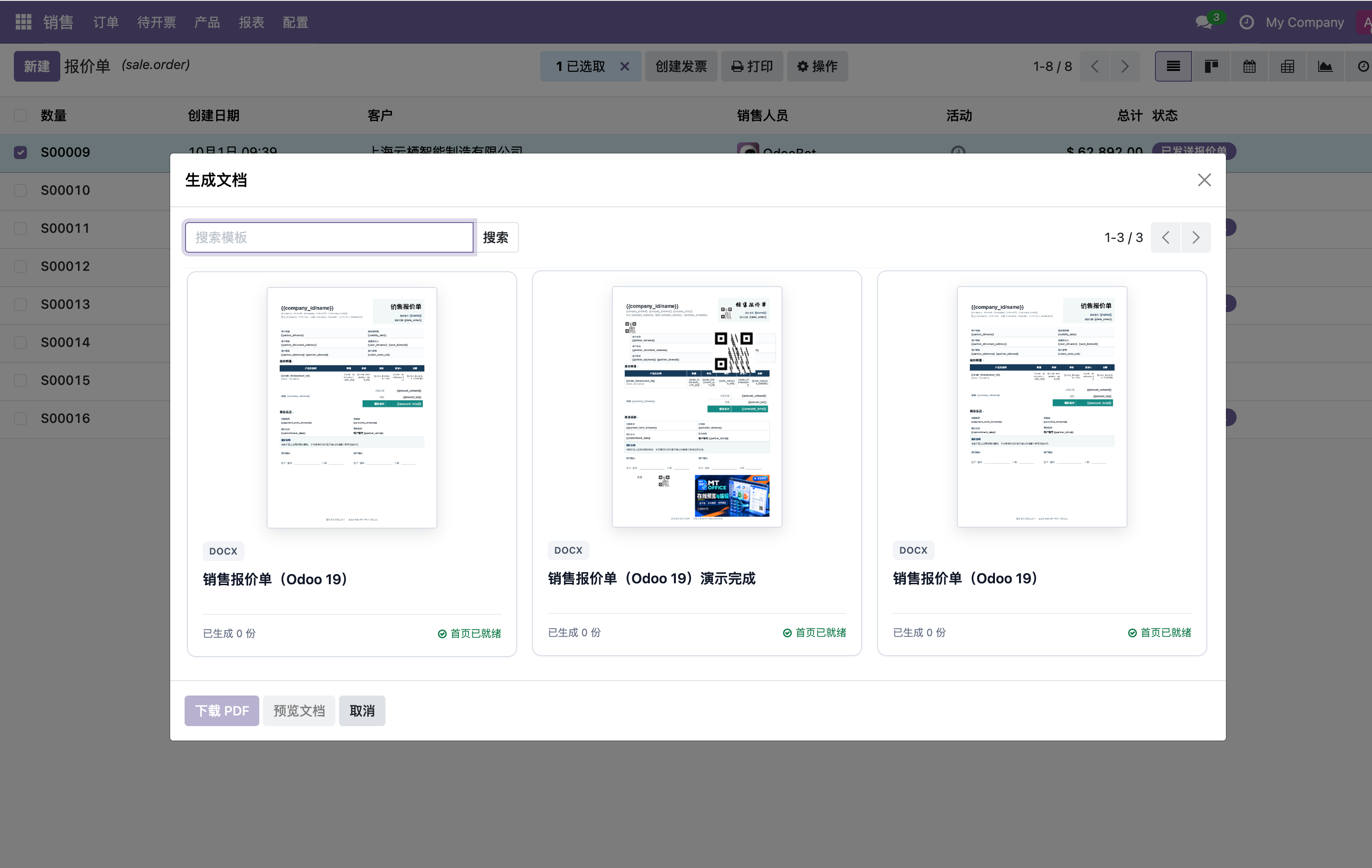Switch to calendar view icon
Screen dimensions: 1372x868
pyautogui.click(x=1249, y=67)
